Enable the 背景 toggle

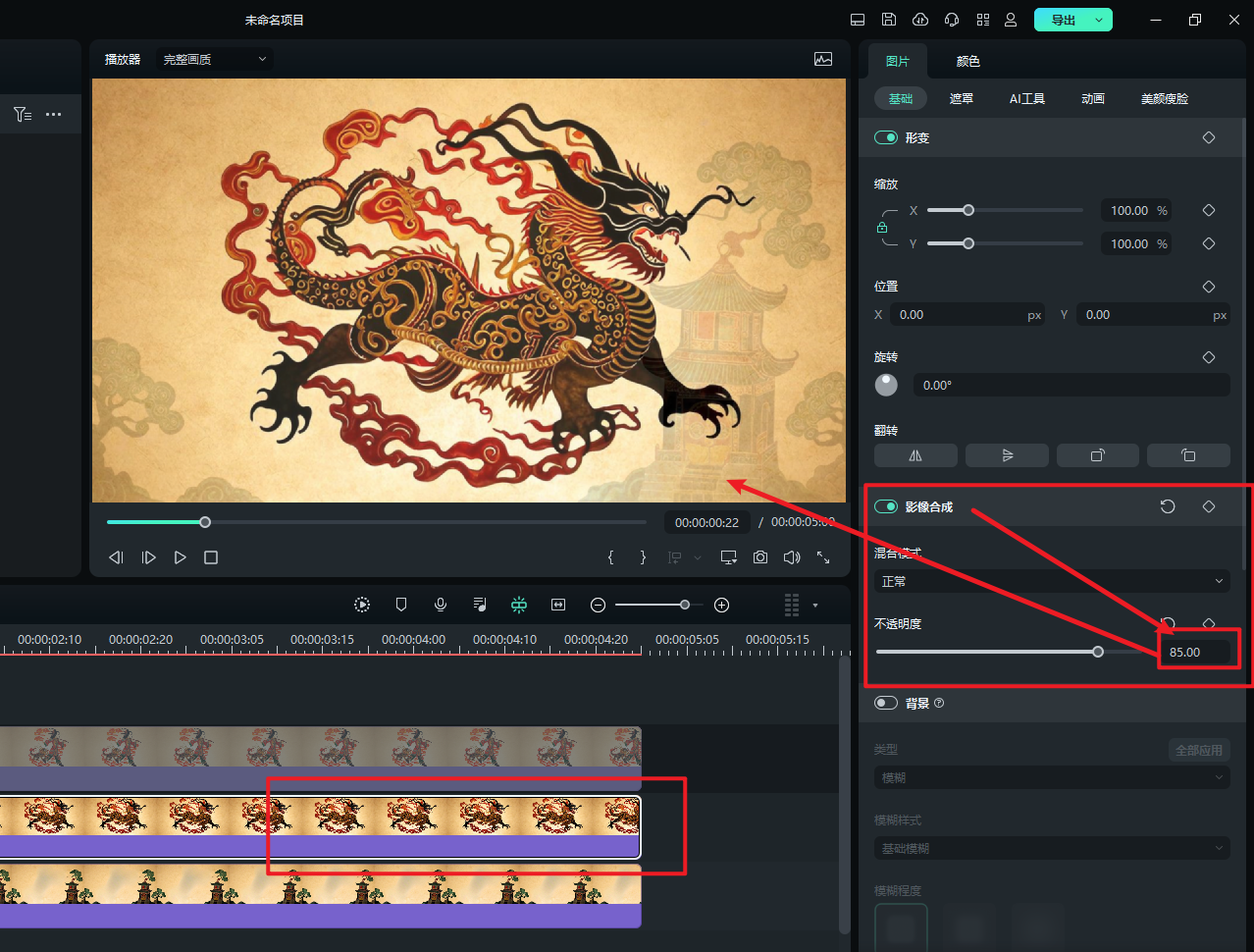[886, 703]
